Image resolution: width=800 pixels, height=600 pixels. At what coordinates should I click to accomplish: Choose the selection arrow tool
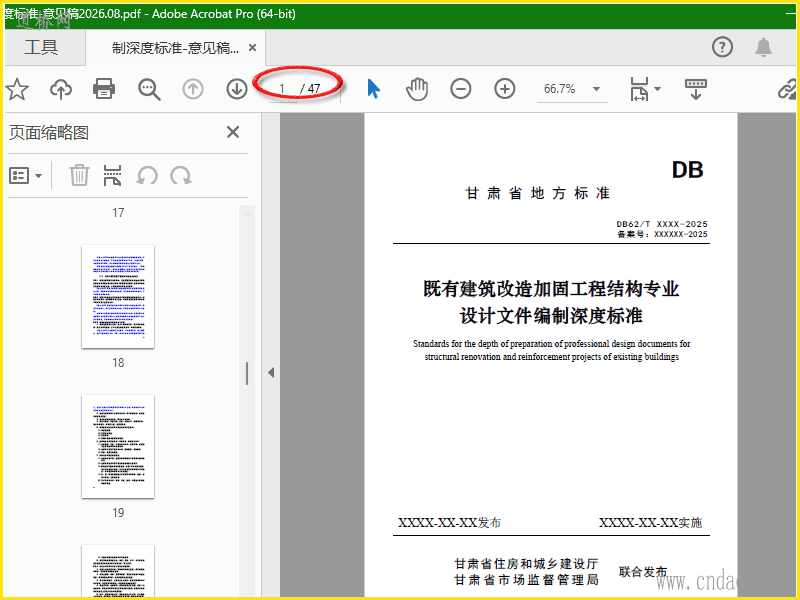click(x=373, y=89)
